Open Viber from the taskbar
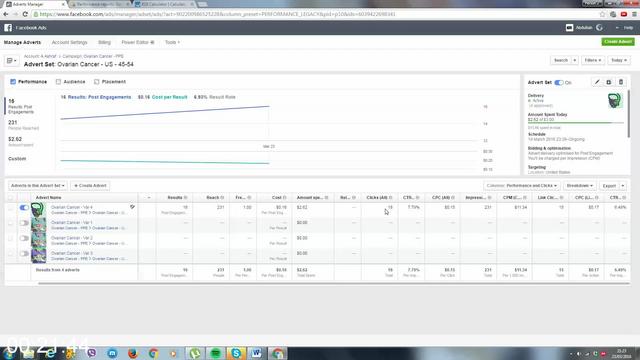The height and width of the screenshot is (360, 640). pyautogui.click(x=91, y=353)
